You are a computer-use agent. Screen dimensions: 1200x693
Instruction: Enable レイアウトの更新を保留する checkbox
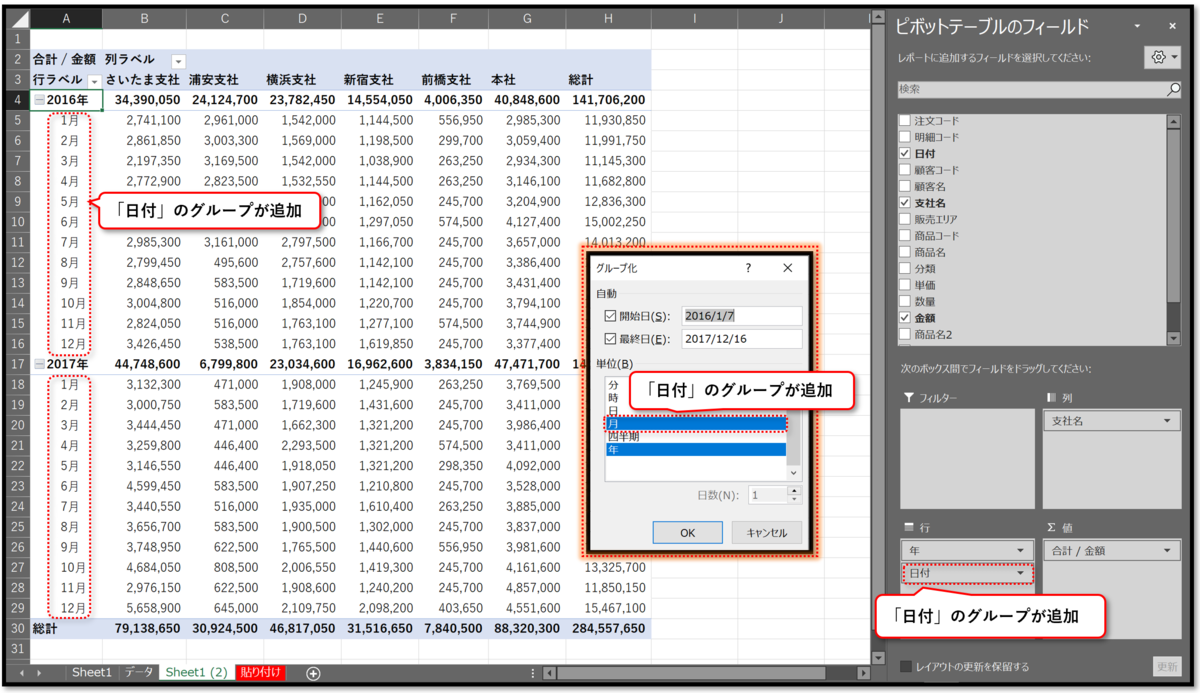(x=906, y=666)
